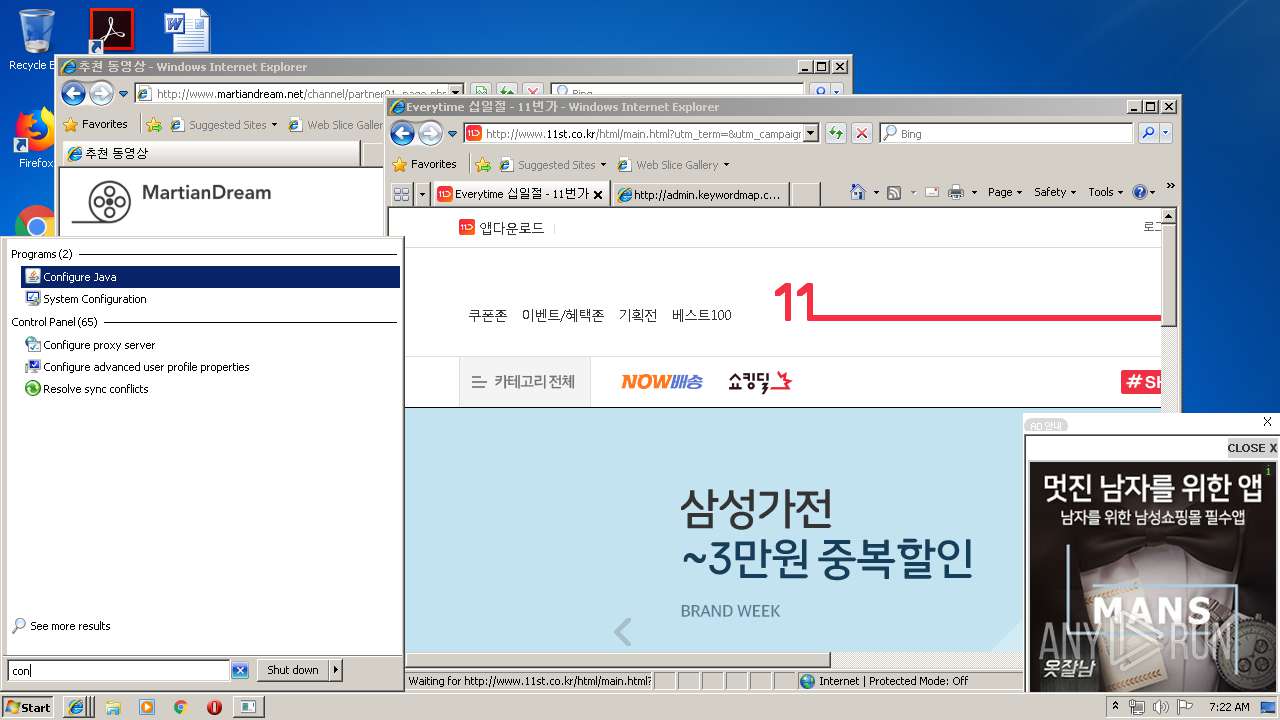Viewport: 1280px width, 720px height.
Task: Refresh the 11st page
Action: [x=835, y=133]
